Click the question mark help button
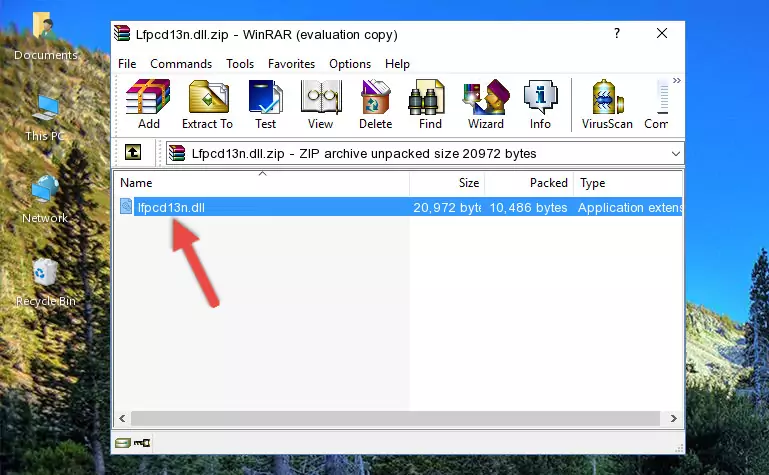This screenshot has height=475, width=769. point(617,33)
